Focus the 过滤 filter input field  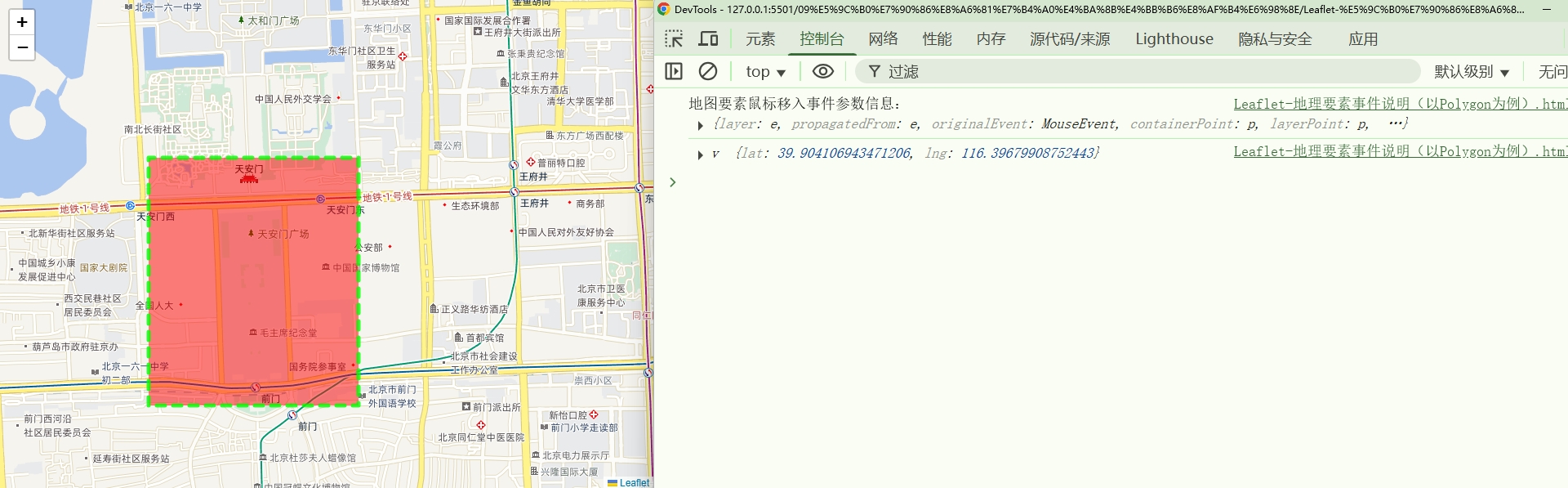1138,72
